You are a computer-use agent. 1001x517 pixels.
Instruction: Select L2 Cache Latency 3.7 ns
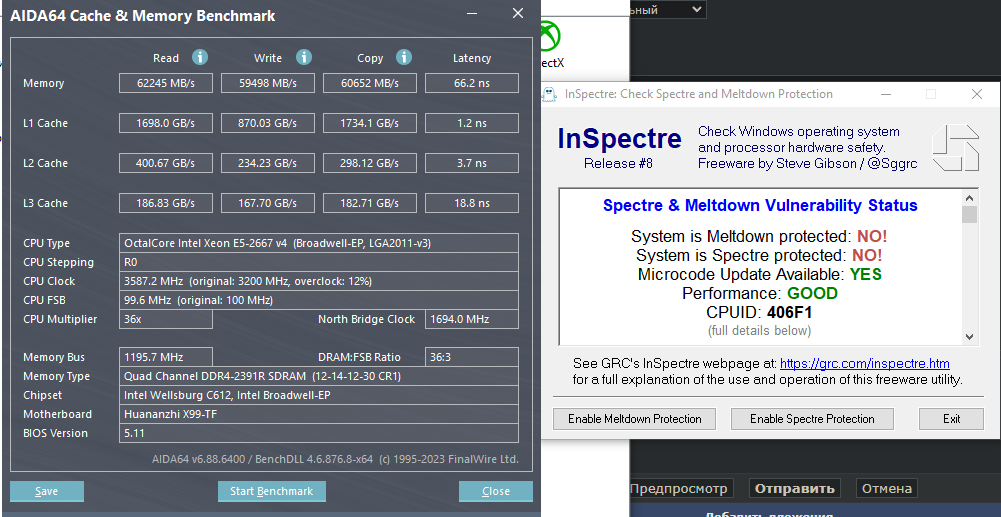[472, 163]
